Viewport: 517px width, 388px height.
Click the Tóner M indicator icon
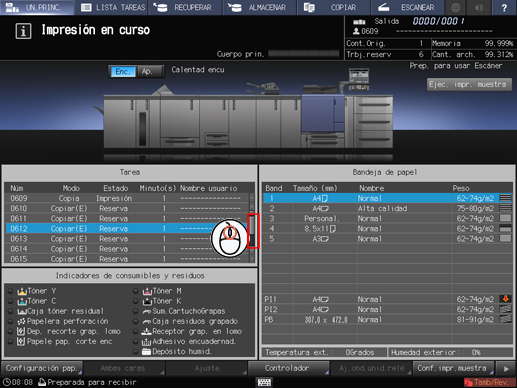pos(147,291)
